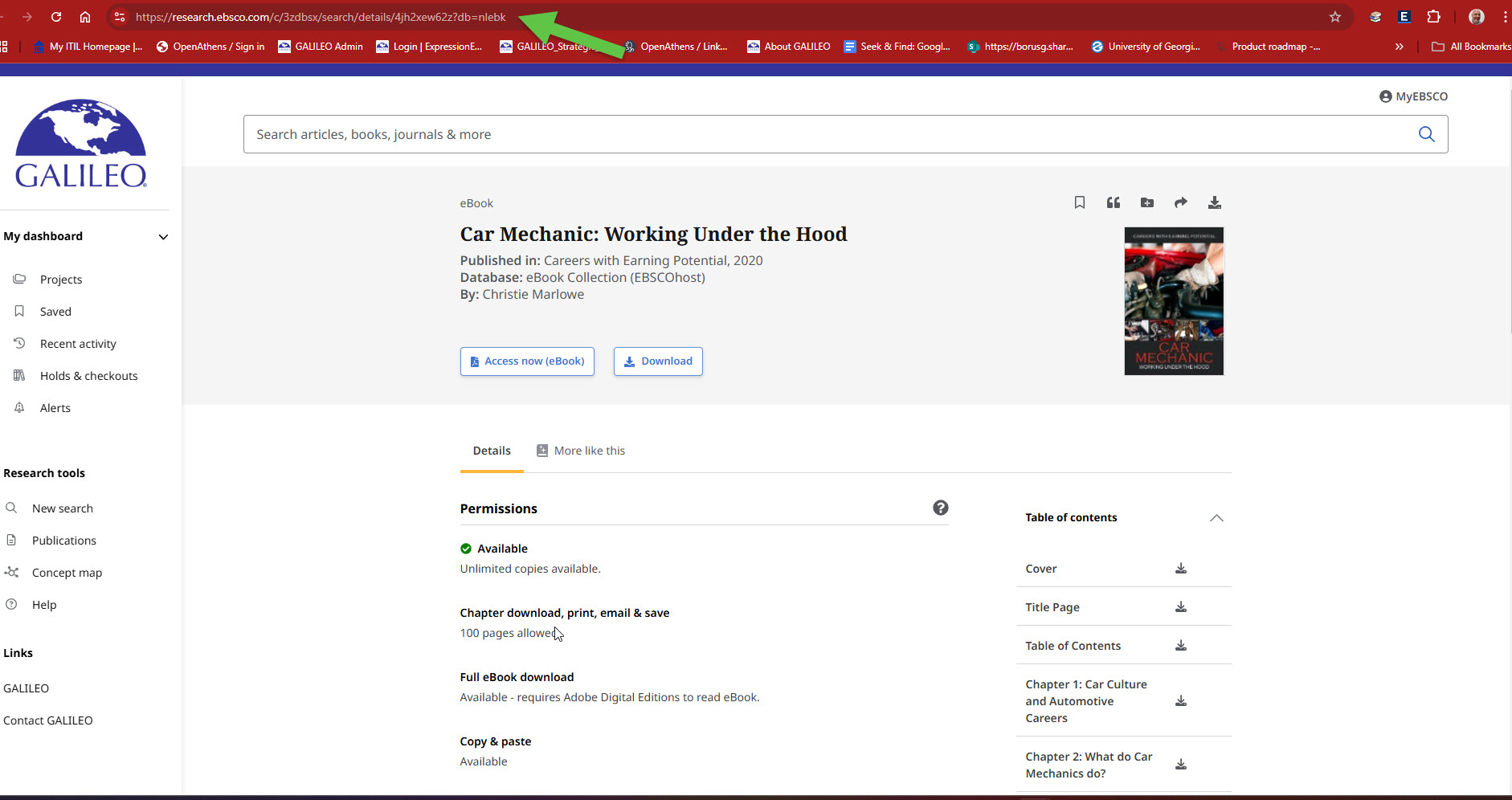Image resolution: width=1512 pixels, height=800 pixels.
Task: Reload the page in browser
Action: (56, 17)
